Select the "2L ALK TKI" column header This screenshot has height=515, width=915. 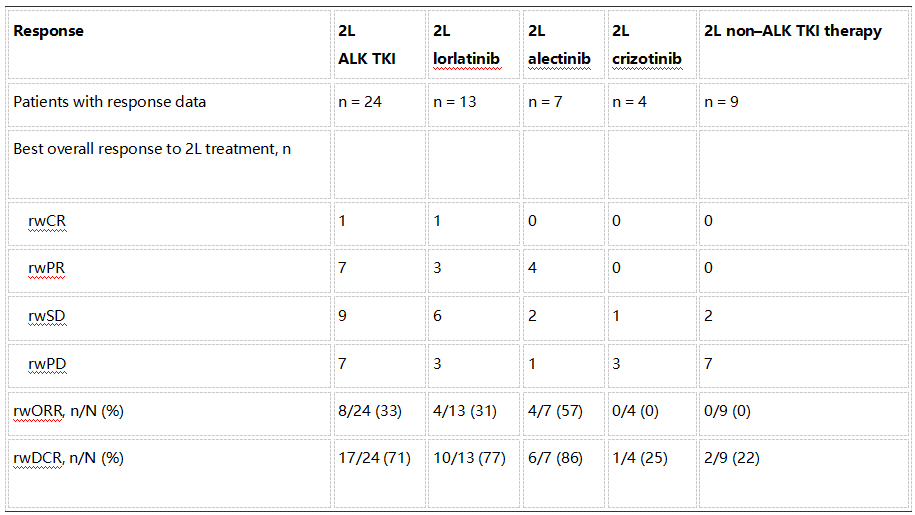click(x=367, y=45)
